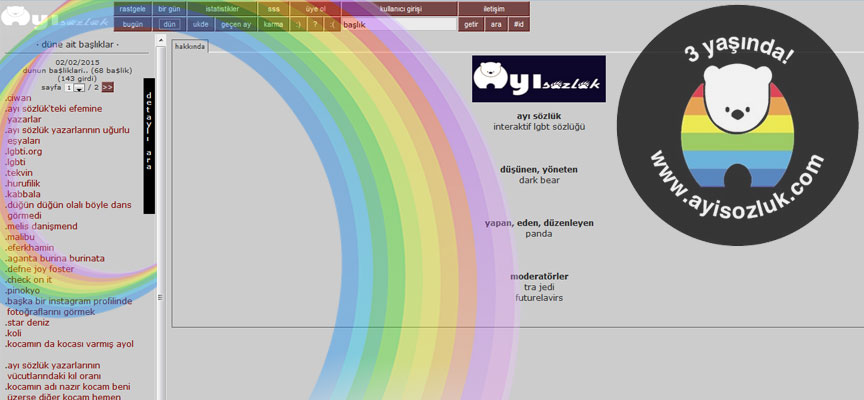Open .ayı sözlük yazarlarının vücutlarındaki kıl oranı

(53, 370)
